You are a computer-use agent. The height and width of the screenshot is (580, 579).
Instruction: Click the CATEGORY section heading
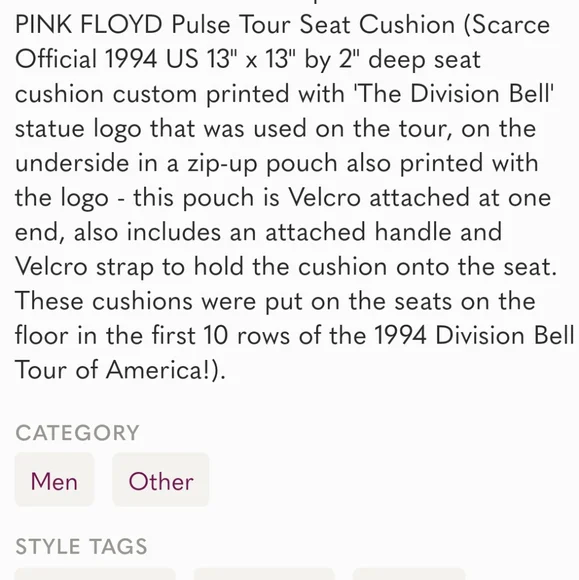point(77,432)
